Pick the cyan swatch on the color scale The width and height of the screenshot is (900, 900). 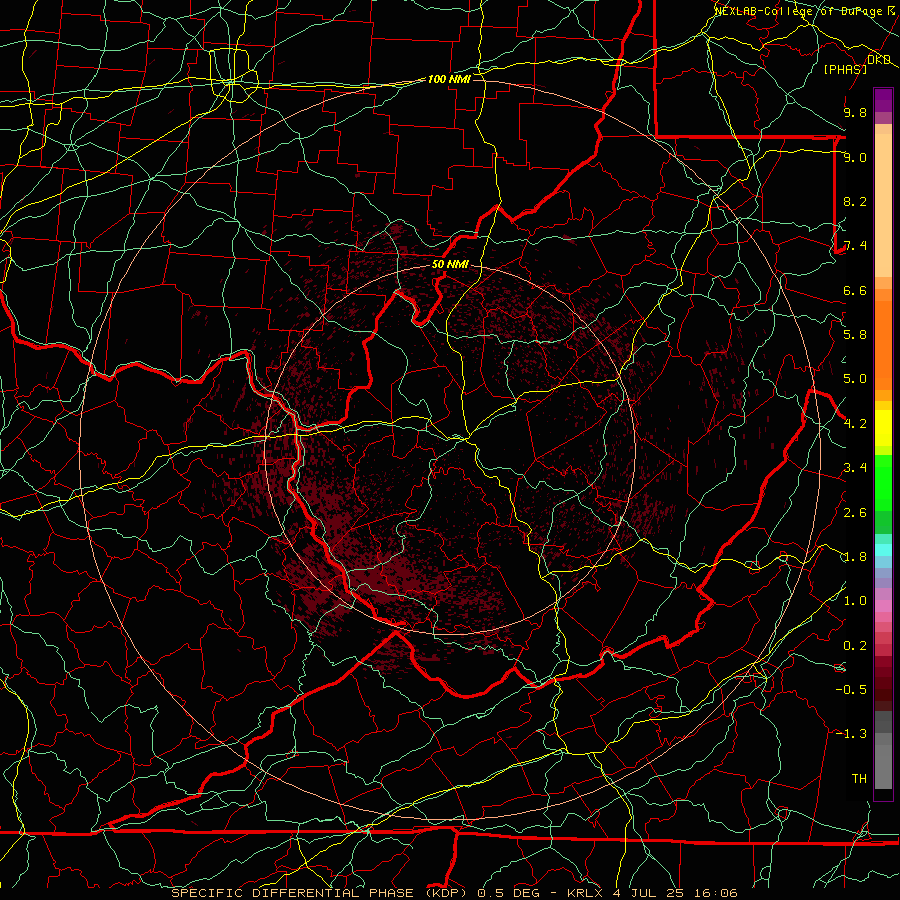coord(883,549)
